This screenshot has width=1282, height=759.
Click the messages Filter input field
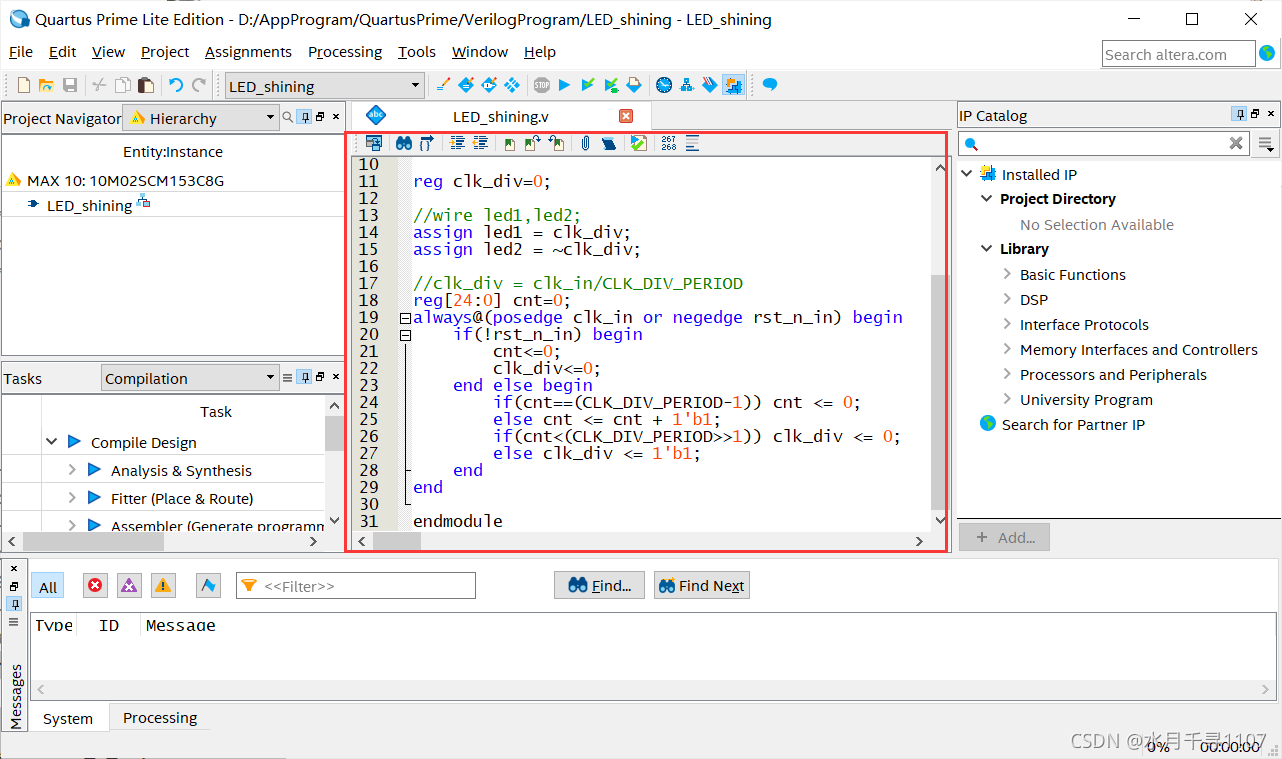coord(356,586)
